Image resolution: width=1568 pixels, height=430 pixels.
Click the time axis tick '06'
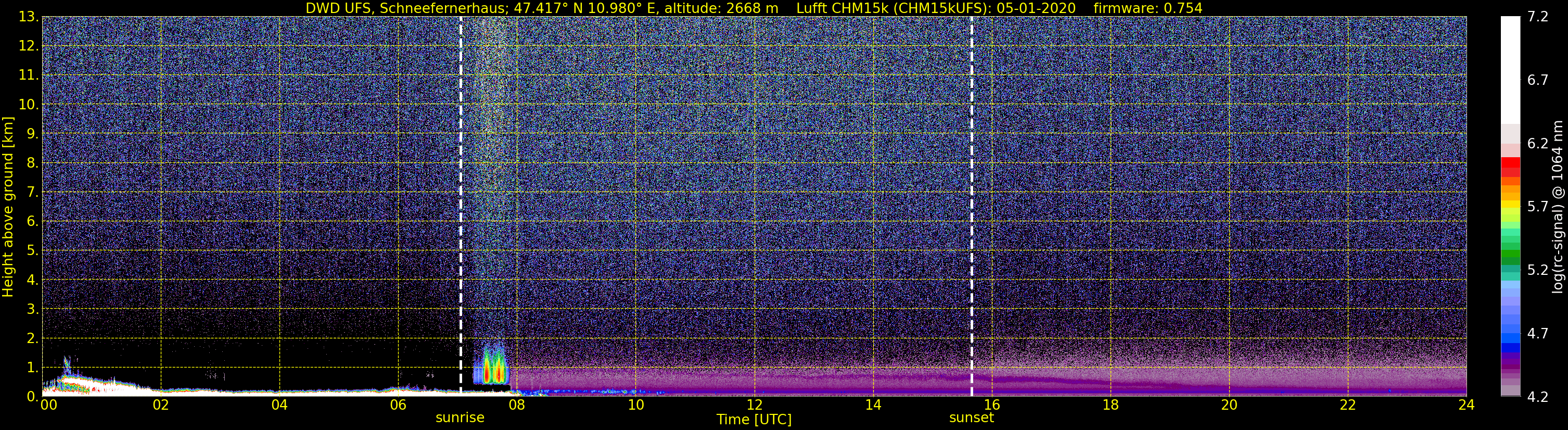pos(398,405)
